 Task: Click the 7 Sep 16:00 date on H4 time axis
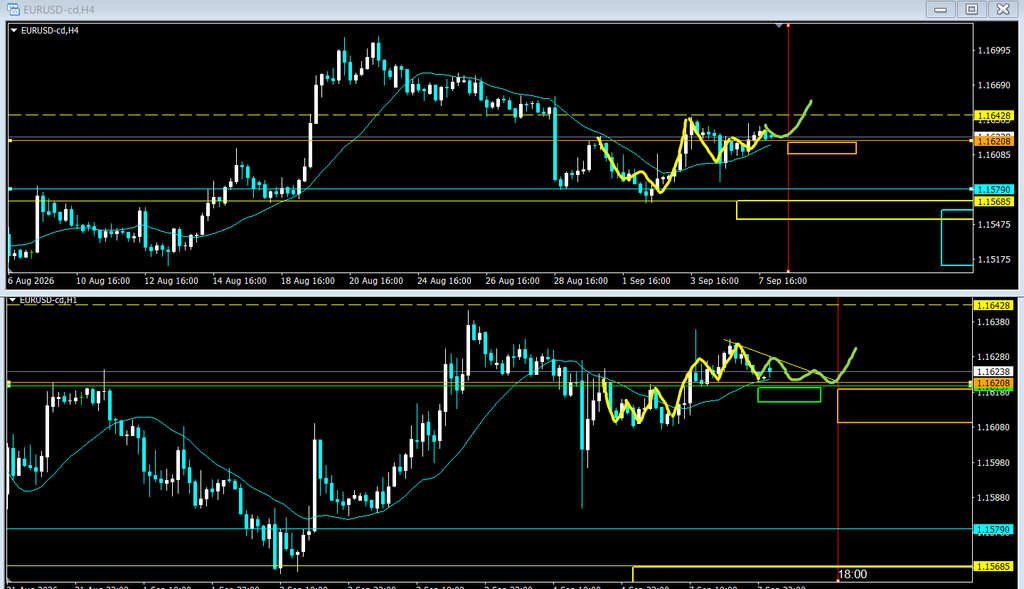782,281
